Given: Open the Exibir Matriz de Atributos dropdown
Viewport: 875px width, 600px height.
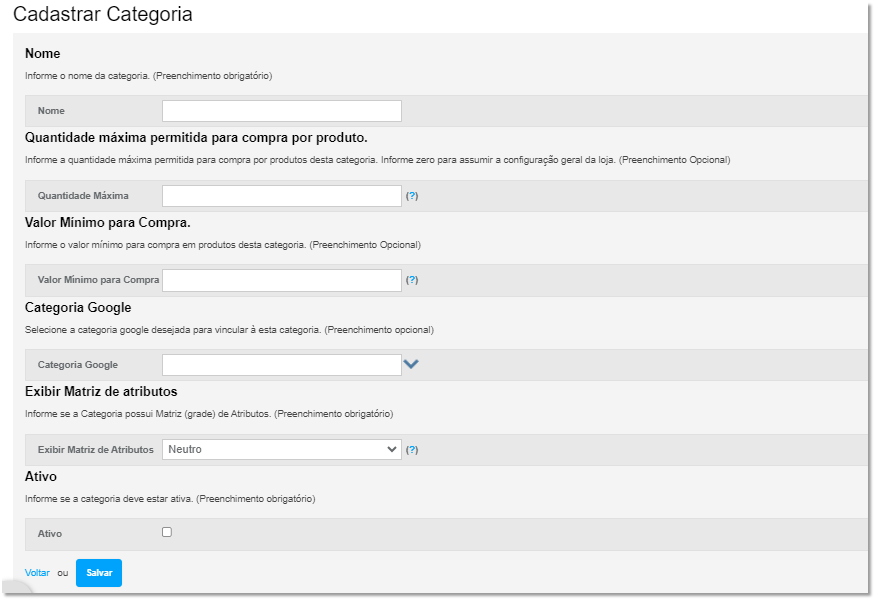Looking at the screenshot, I should pos(281,450).
